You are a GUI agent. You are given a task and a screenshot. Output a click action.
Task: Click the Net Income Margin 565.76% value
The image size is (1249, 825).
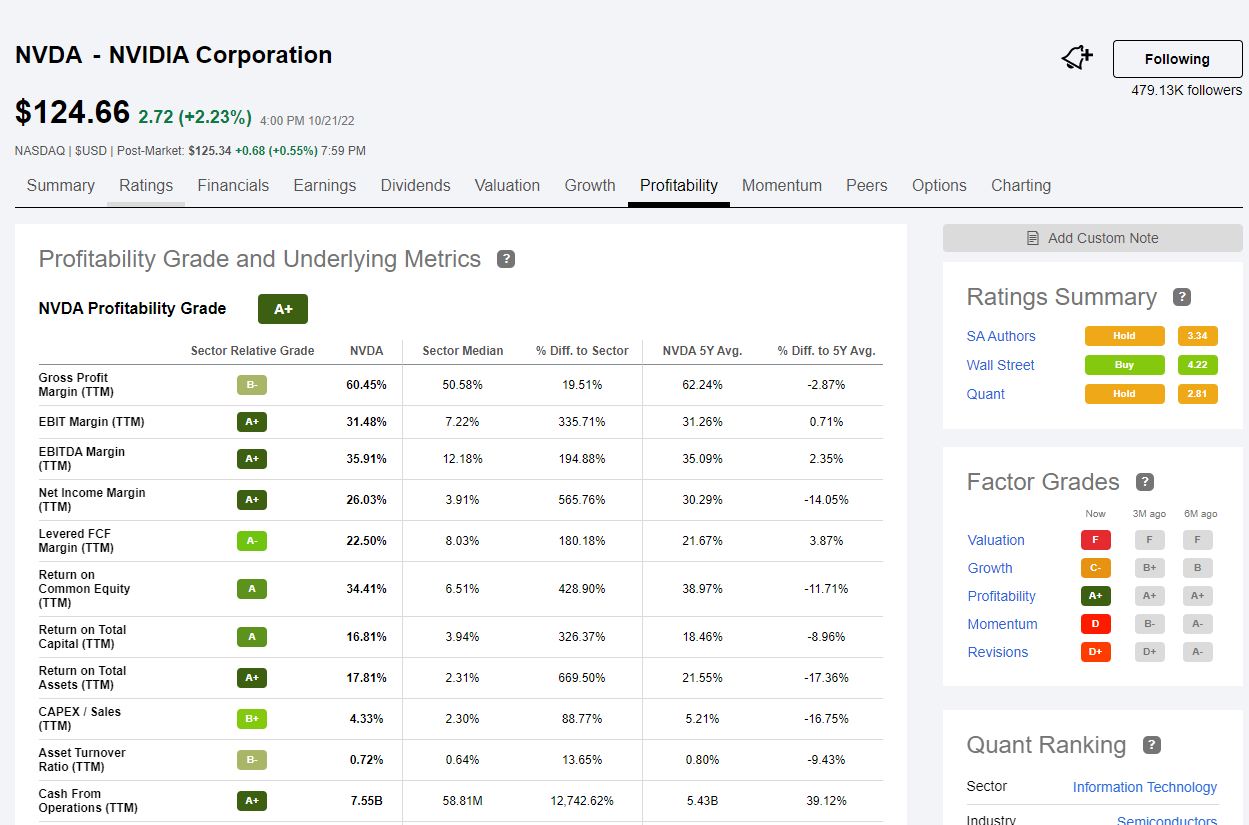(x=582, y=500)
